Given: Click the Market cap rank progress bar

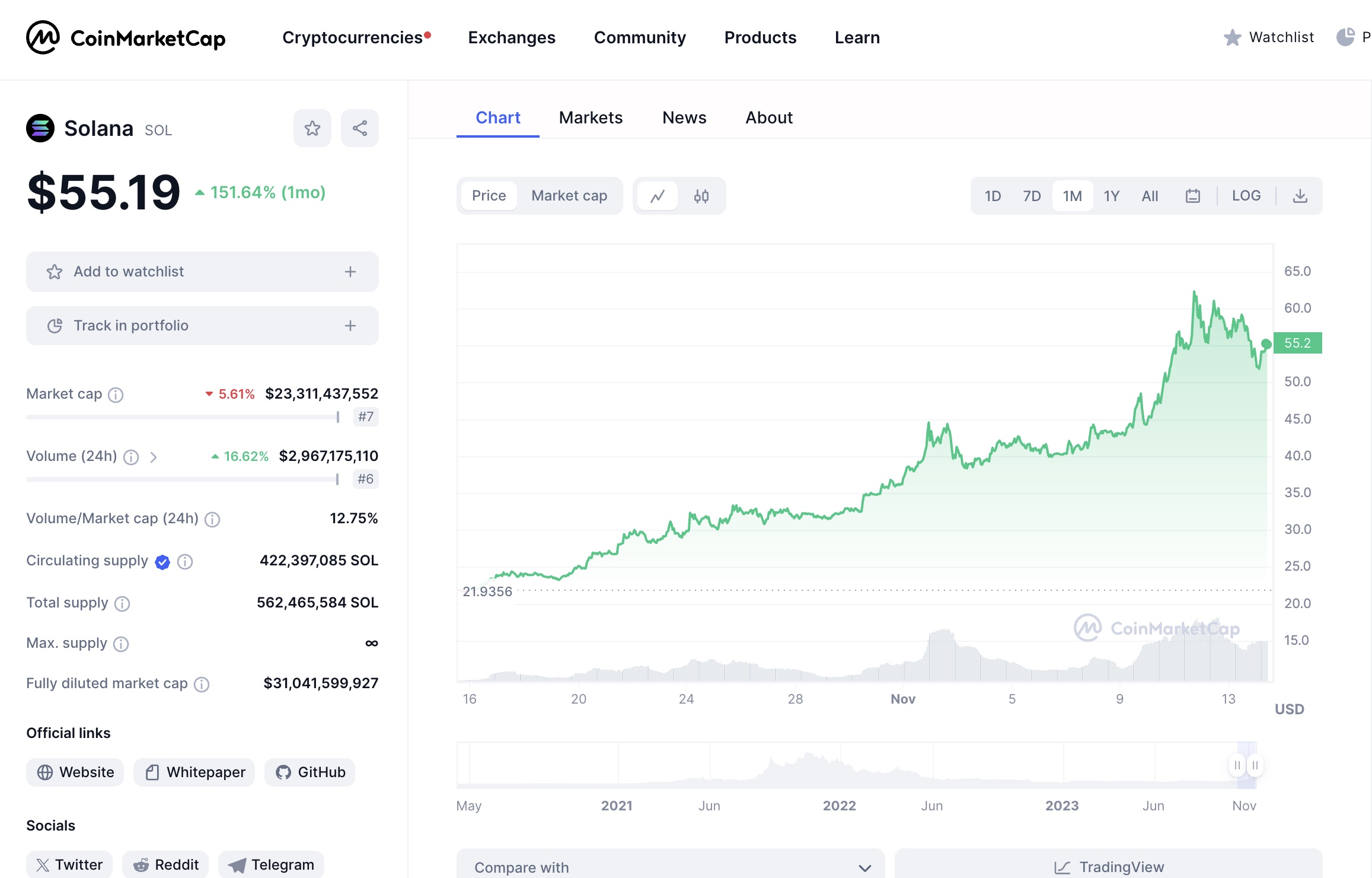Looking at the screenshot, I should 183,417.
